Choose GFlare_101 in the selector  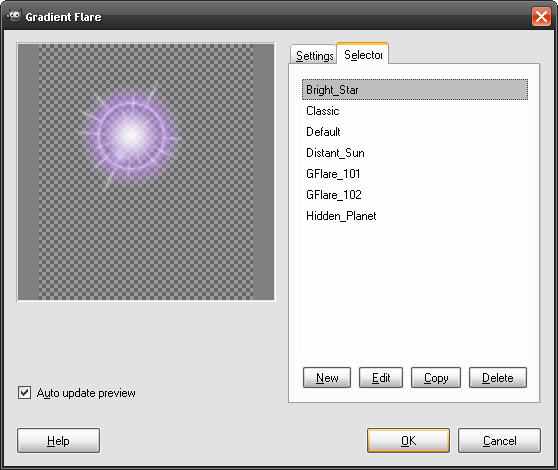click(x=415, y=174)
